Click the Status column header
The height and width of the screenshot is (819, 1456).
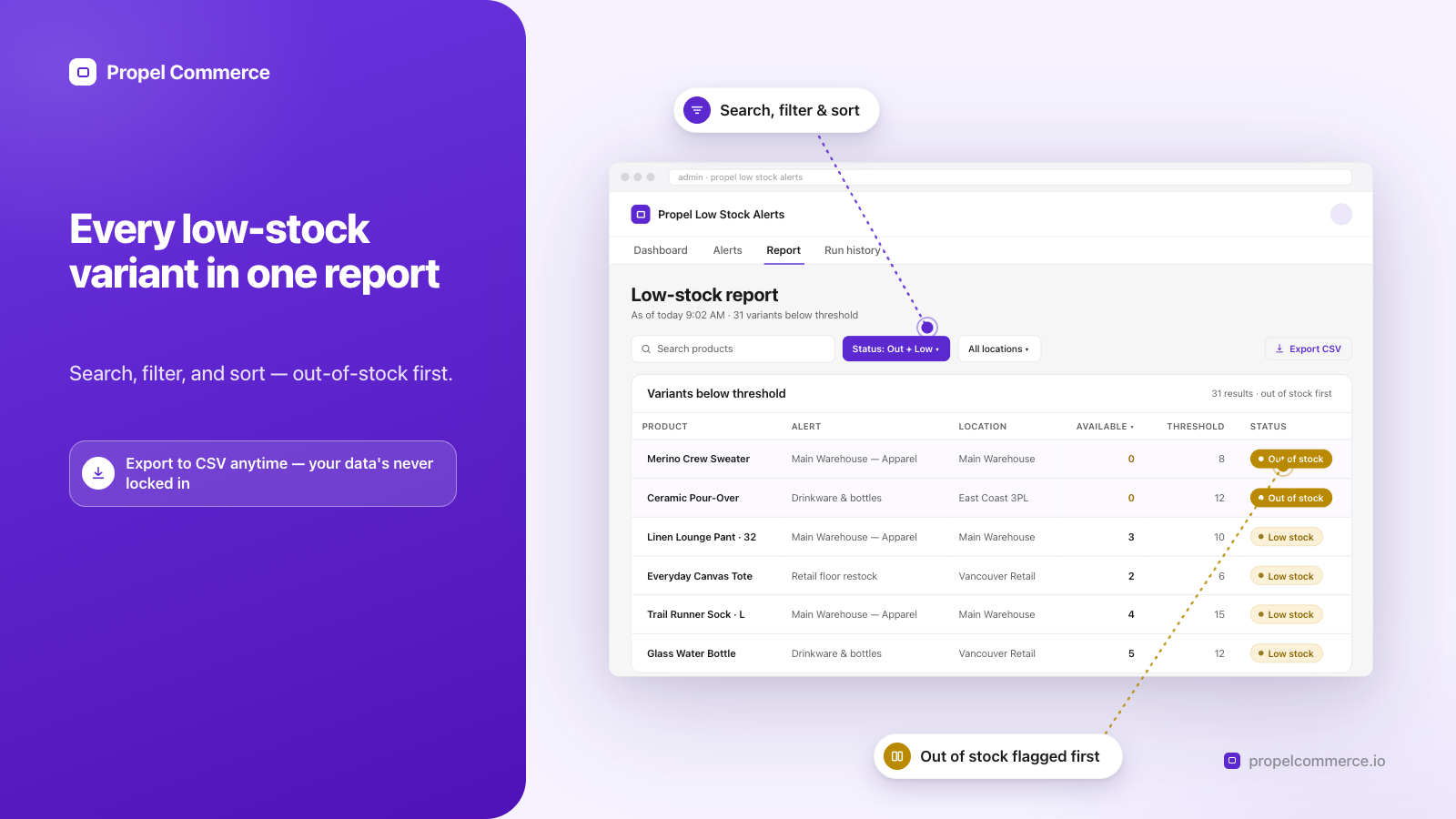click(x=1268, y=426)
